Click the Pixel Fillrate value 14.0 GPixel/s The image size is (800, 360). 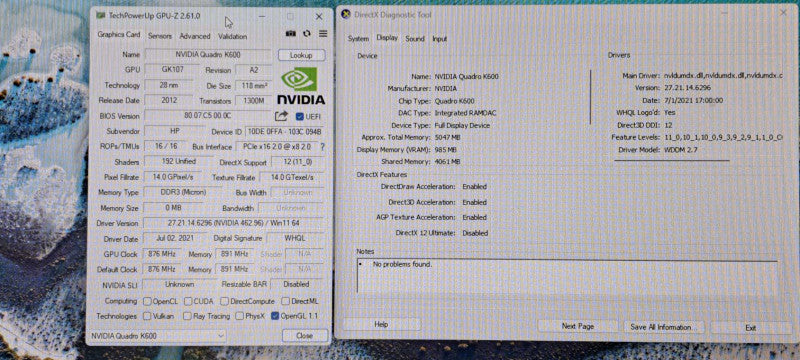[173, 177]
